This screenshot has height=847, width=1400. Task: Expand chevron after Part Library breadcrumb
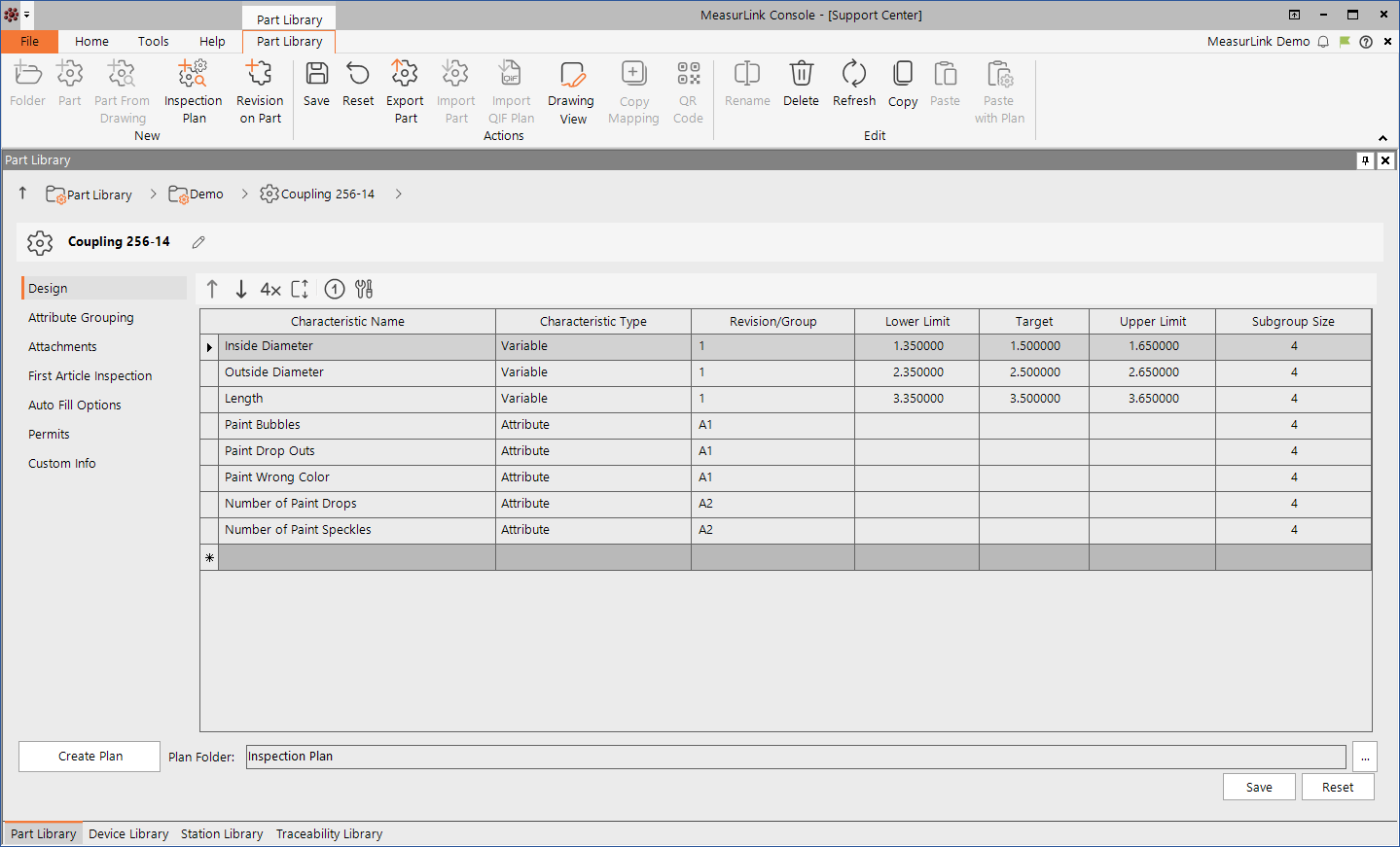(x=153, y=194)
